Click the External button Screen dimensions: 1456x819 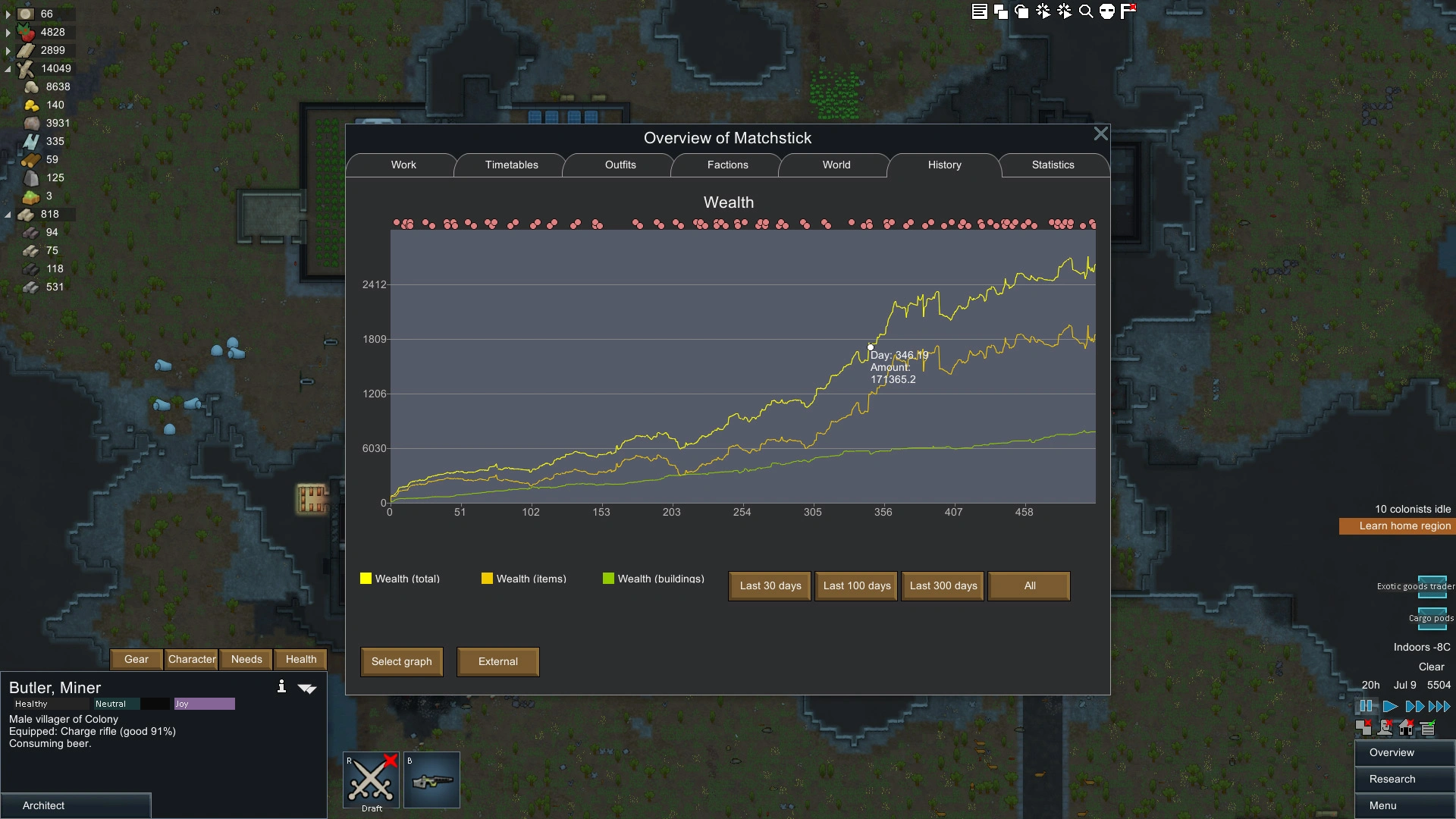coord(498,661)
